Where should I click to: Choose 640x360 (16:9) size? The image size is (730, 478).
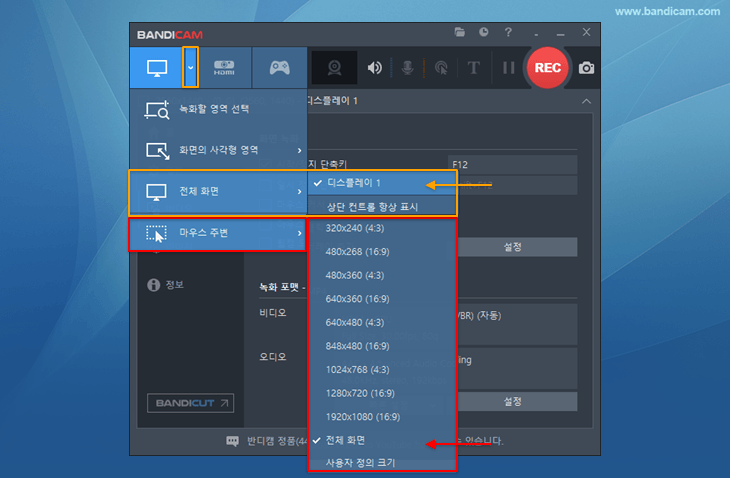[x=382, y=299]
